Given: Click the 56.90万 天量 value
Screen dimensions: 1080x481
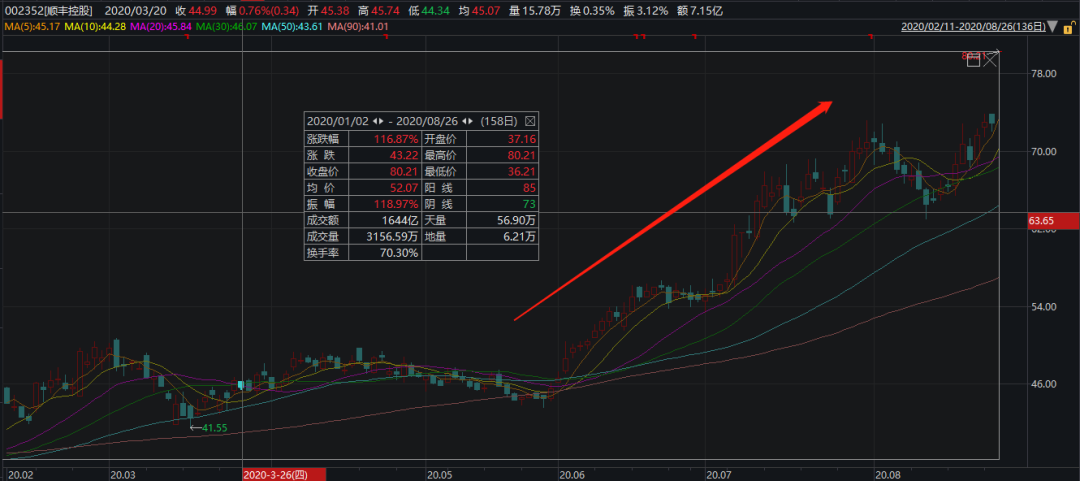Looking at the screenshot, I should pos(515,221).
